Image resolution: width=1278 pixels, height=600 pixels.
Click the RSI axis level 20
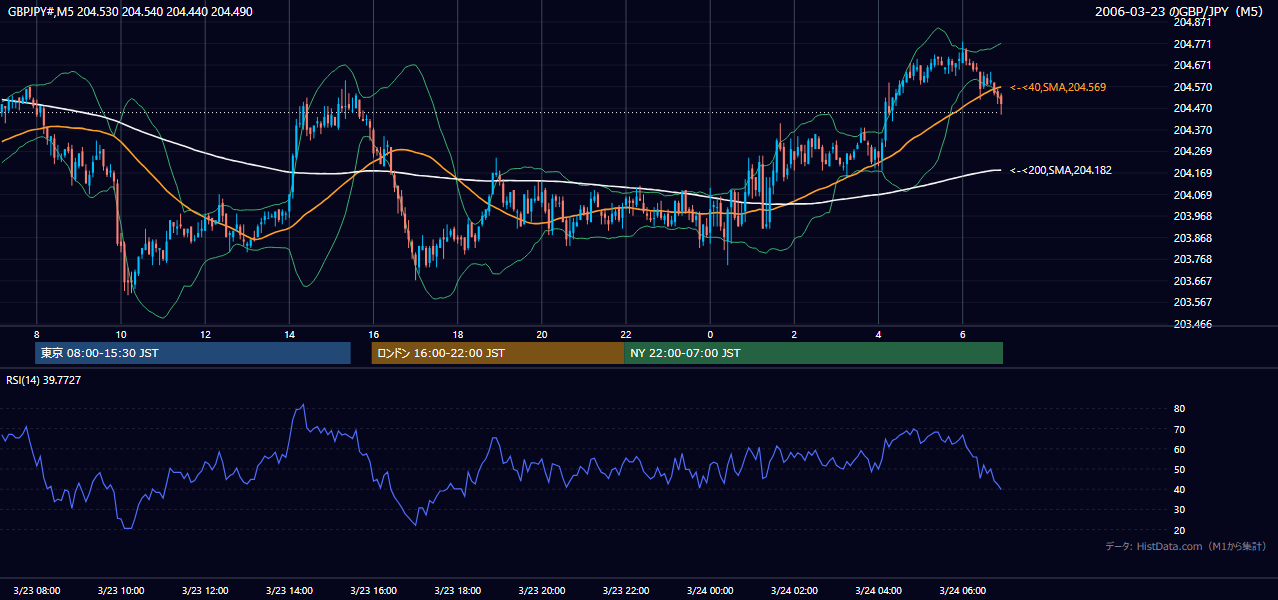pos(1179,530)
